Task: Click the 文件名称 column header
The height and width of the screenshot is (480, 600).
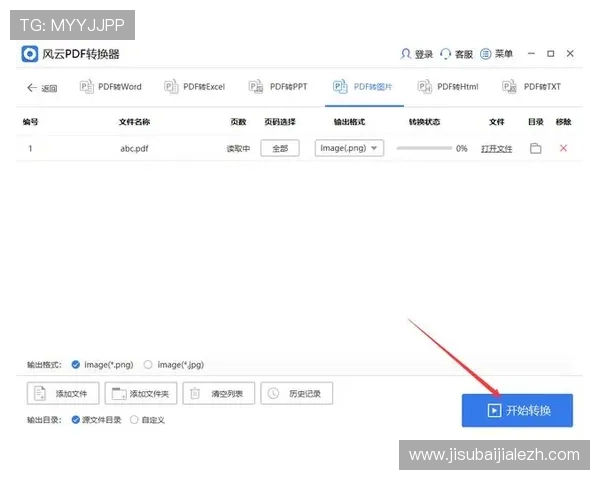Action: pyautogui.click(x=134, y=122)
